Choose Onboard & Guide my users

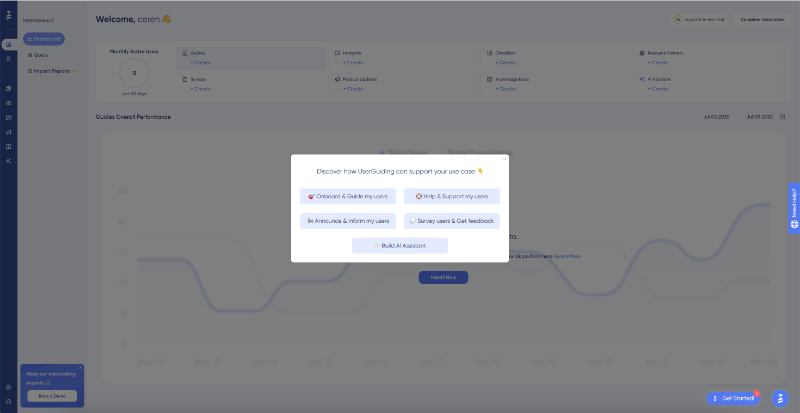(348, 196)
